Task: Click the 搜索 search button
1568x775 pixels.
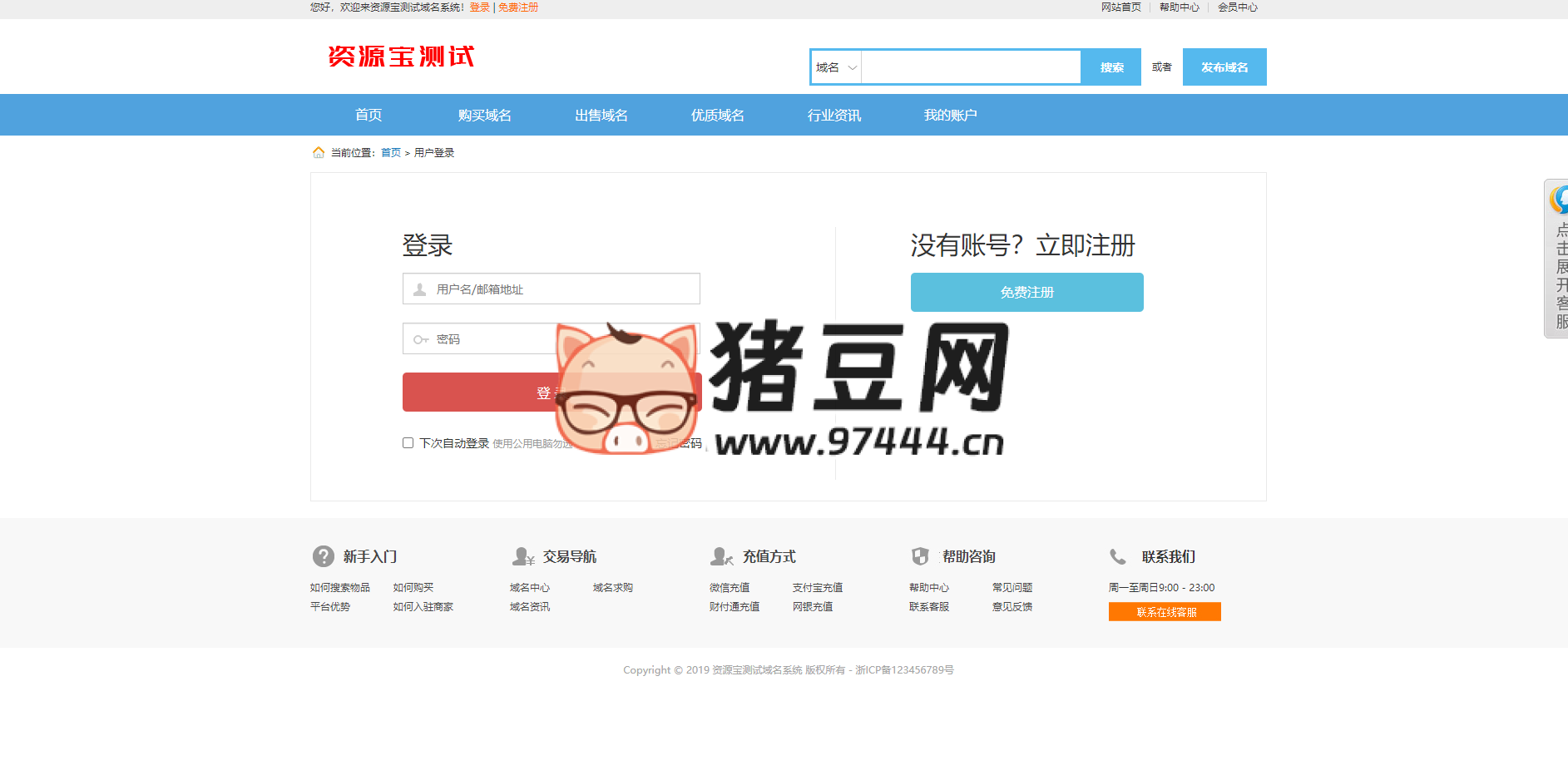Action: click(1110, 67)
